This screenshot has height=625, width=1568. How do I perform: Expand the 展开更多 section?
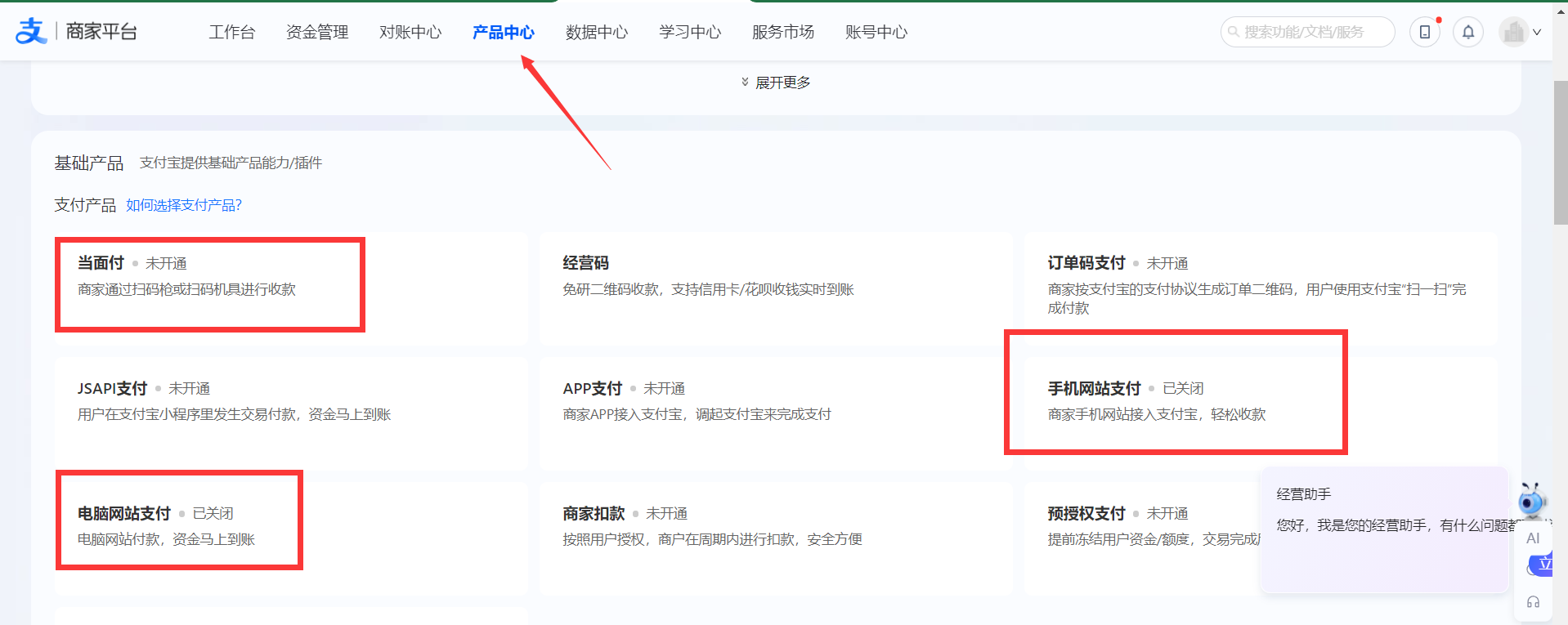click(x=776, y=83)
